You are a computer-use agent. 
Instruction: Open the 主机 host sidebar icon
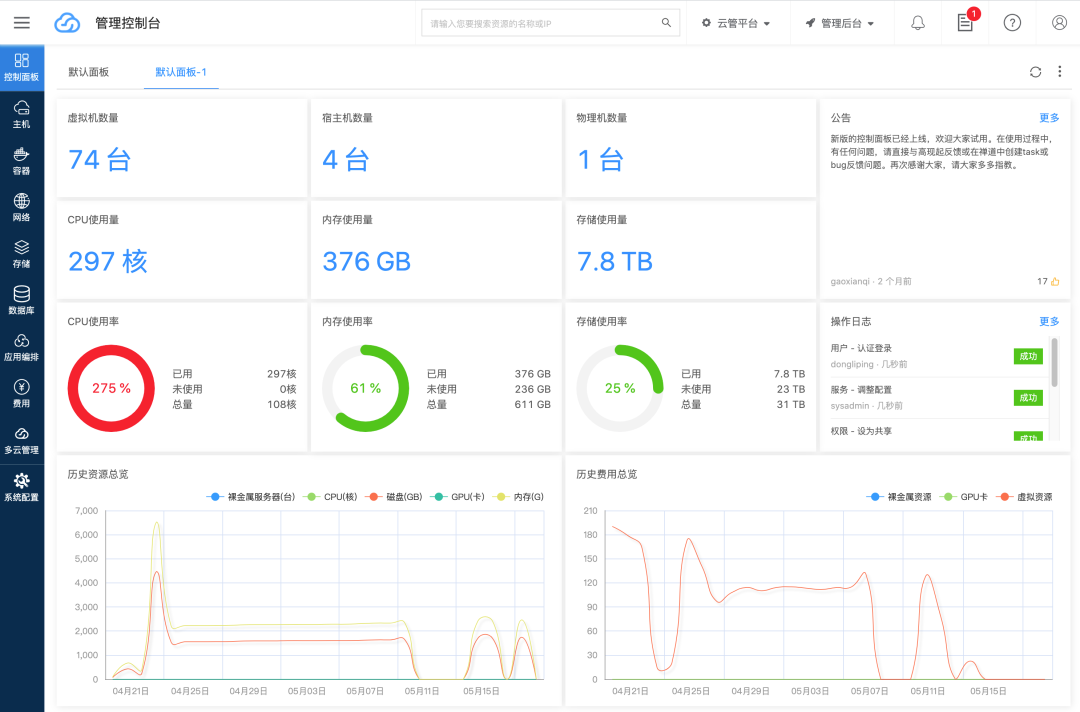(x=21, y=113)
